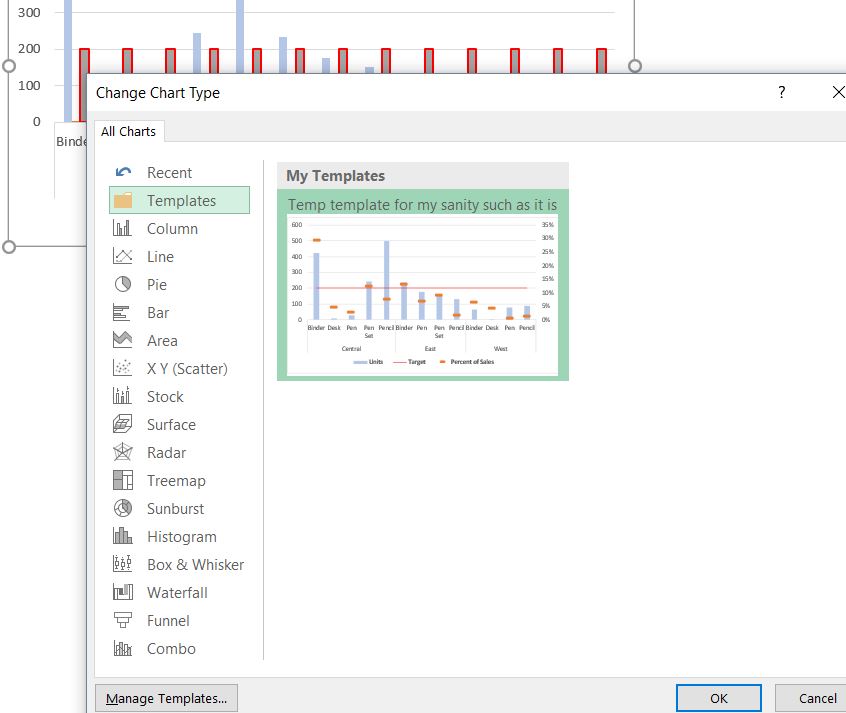
Task: Click background chart's bottom-left corner handle
Action: (x=9, y=247)
